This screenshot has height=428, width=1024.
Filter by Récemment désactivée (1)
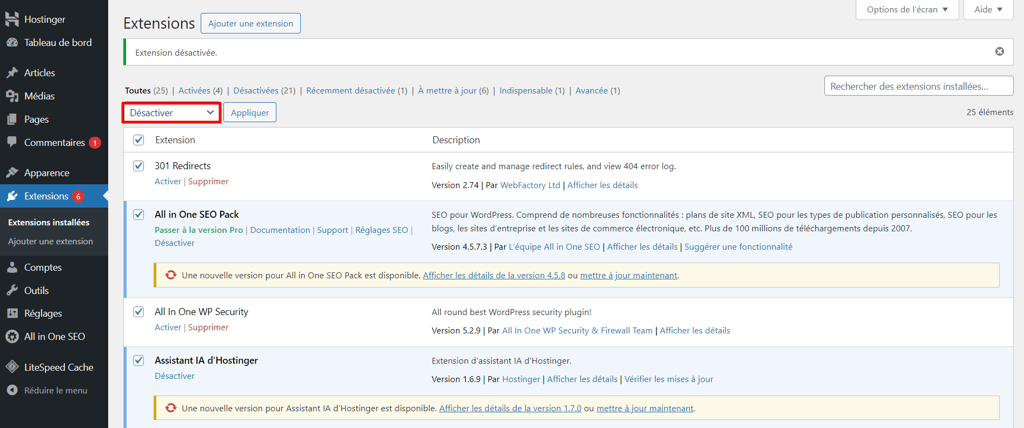coord(357,91)
